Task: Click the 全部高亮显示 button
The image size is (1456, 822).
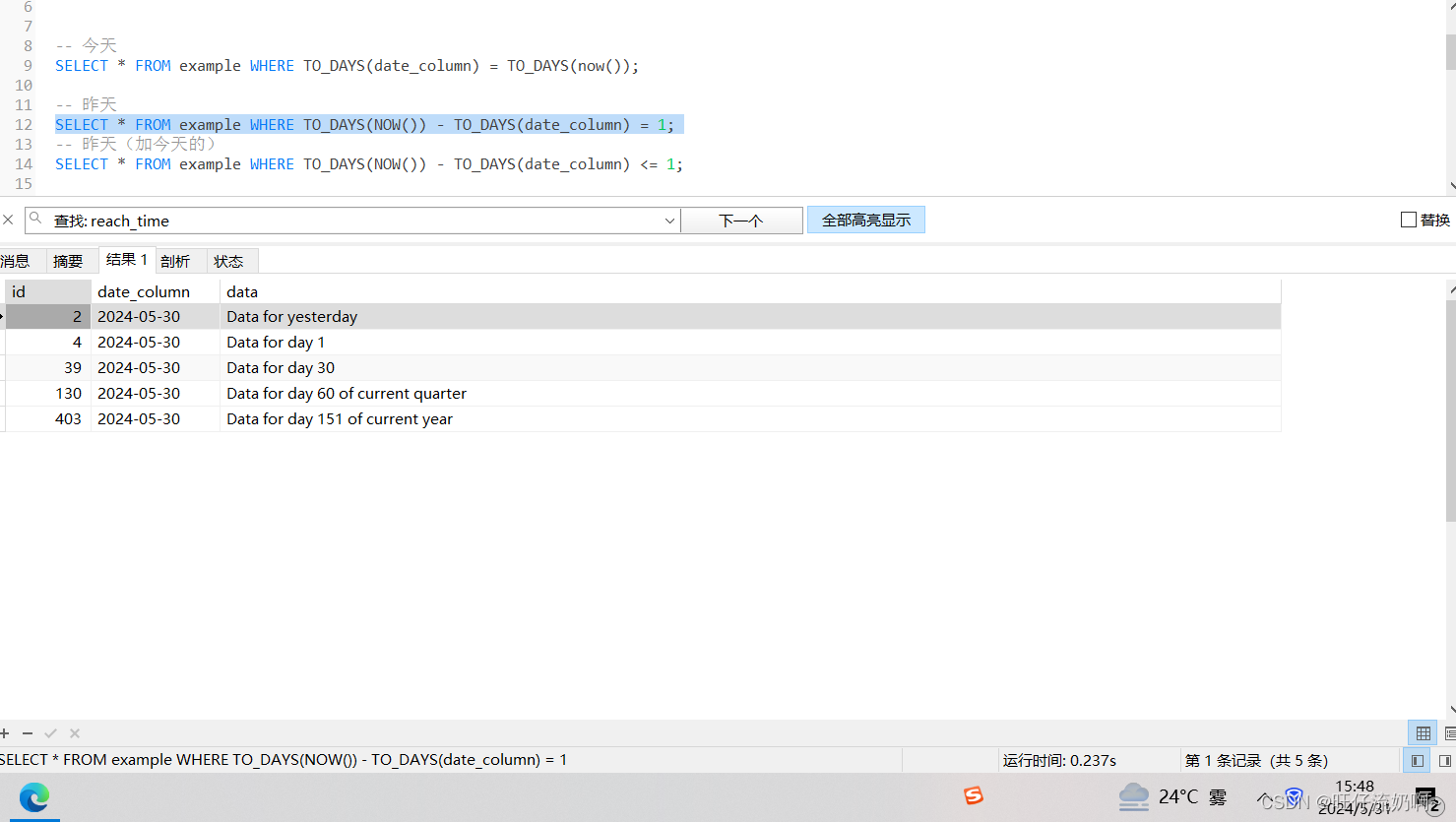Action: (x=866, y=220)
